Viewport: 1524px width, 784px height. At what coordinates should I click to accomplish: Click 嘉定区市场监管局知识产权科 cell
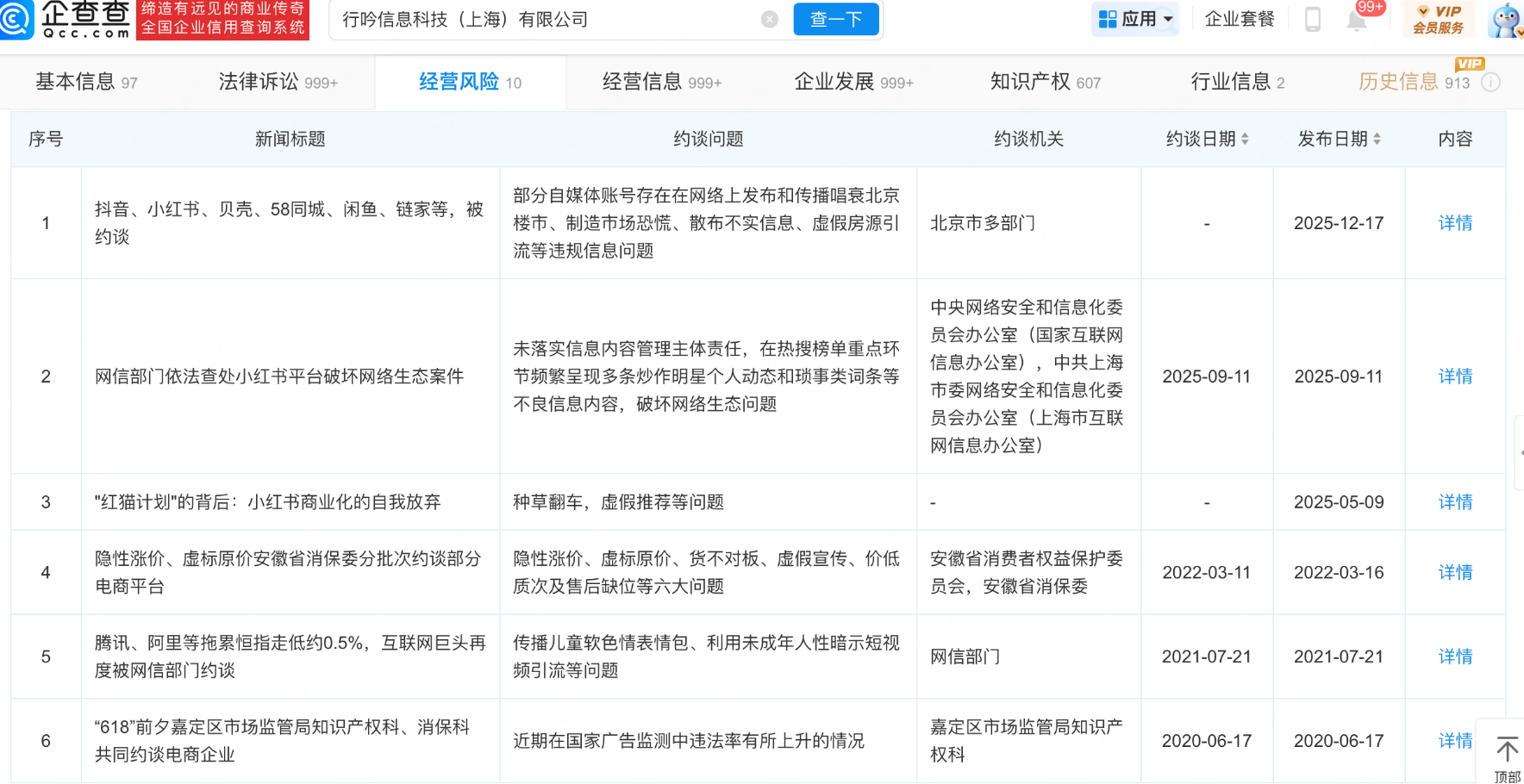(x=1027, y=741)
